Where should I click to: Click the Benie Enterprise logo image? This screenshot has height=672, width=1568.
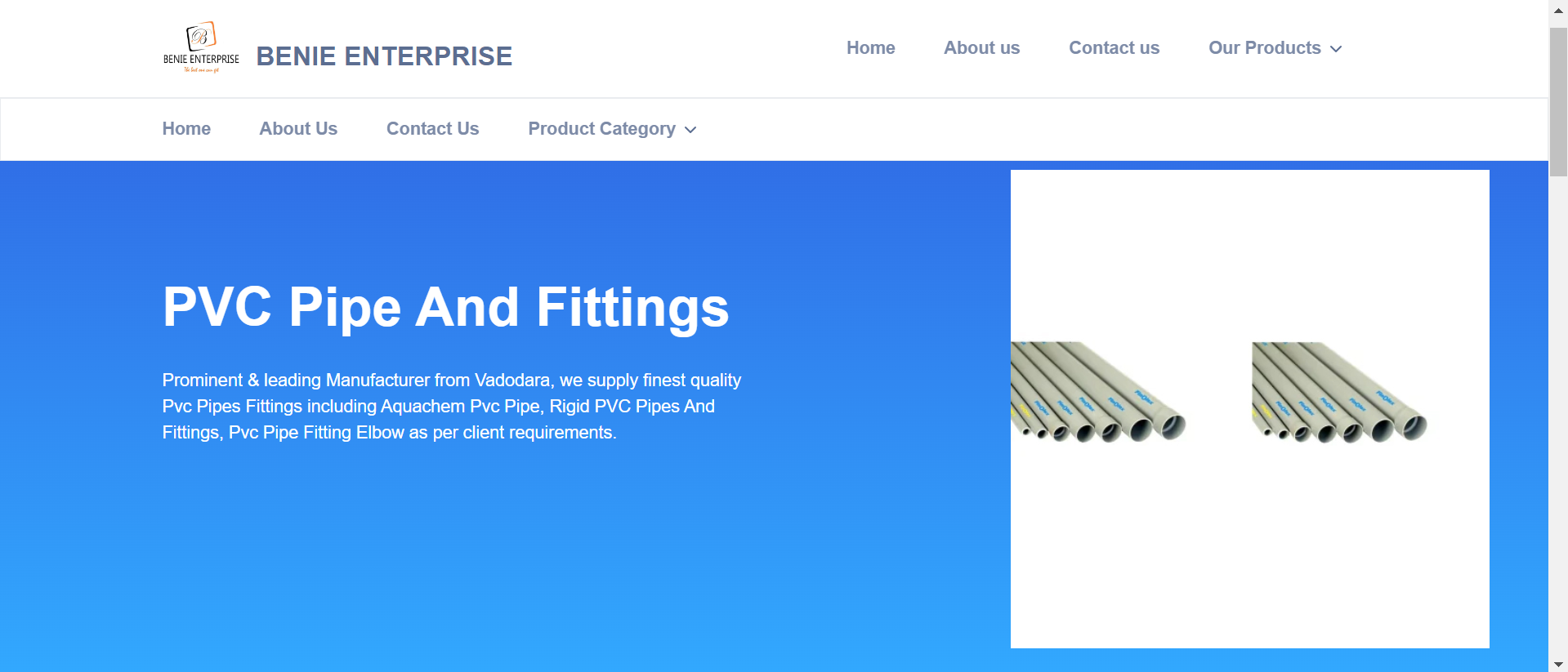click(201, 47)
